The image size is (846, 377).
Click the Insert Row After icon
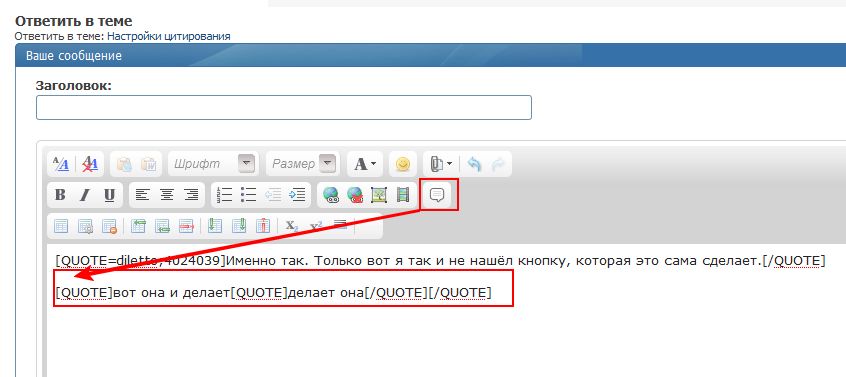click(162, 226)
